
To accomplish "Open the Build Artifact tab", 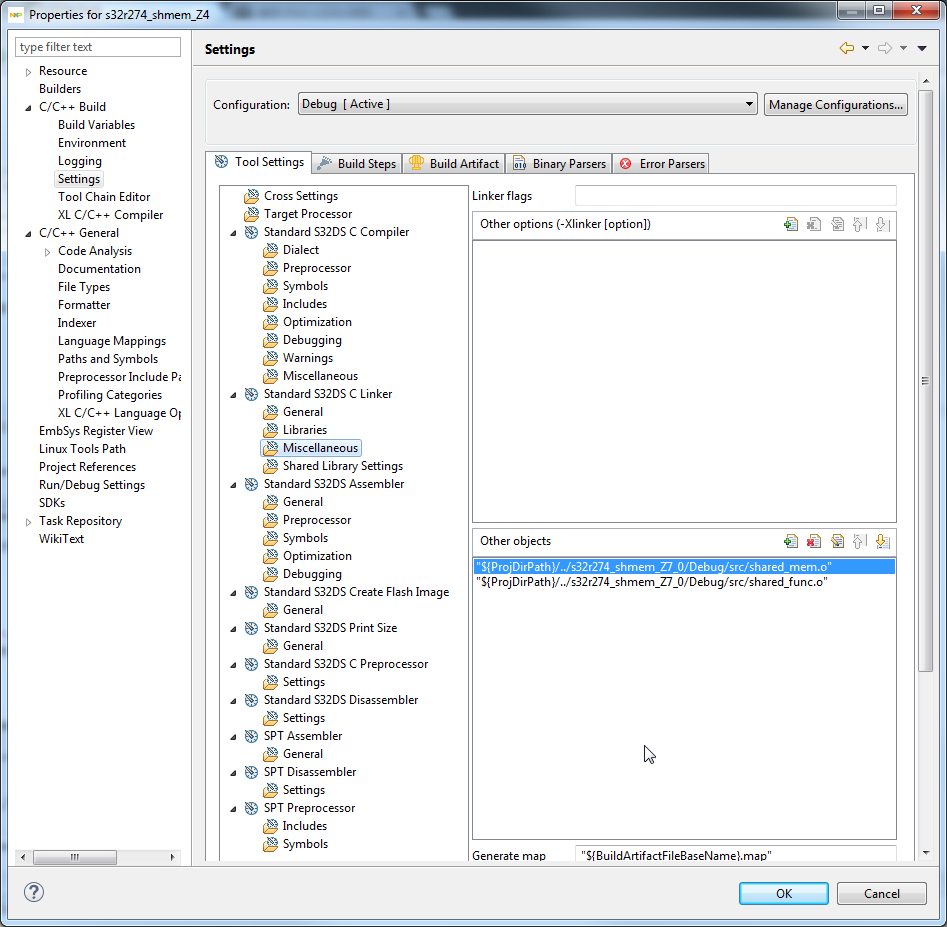I will click(454, 164).
